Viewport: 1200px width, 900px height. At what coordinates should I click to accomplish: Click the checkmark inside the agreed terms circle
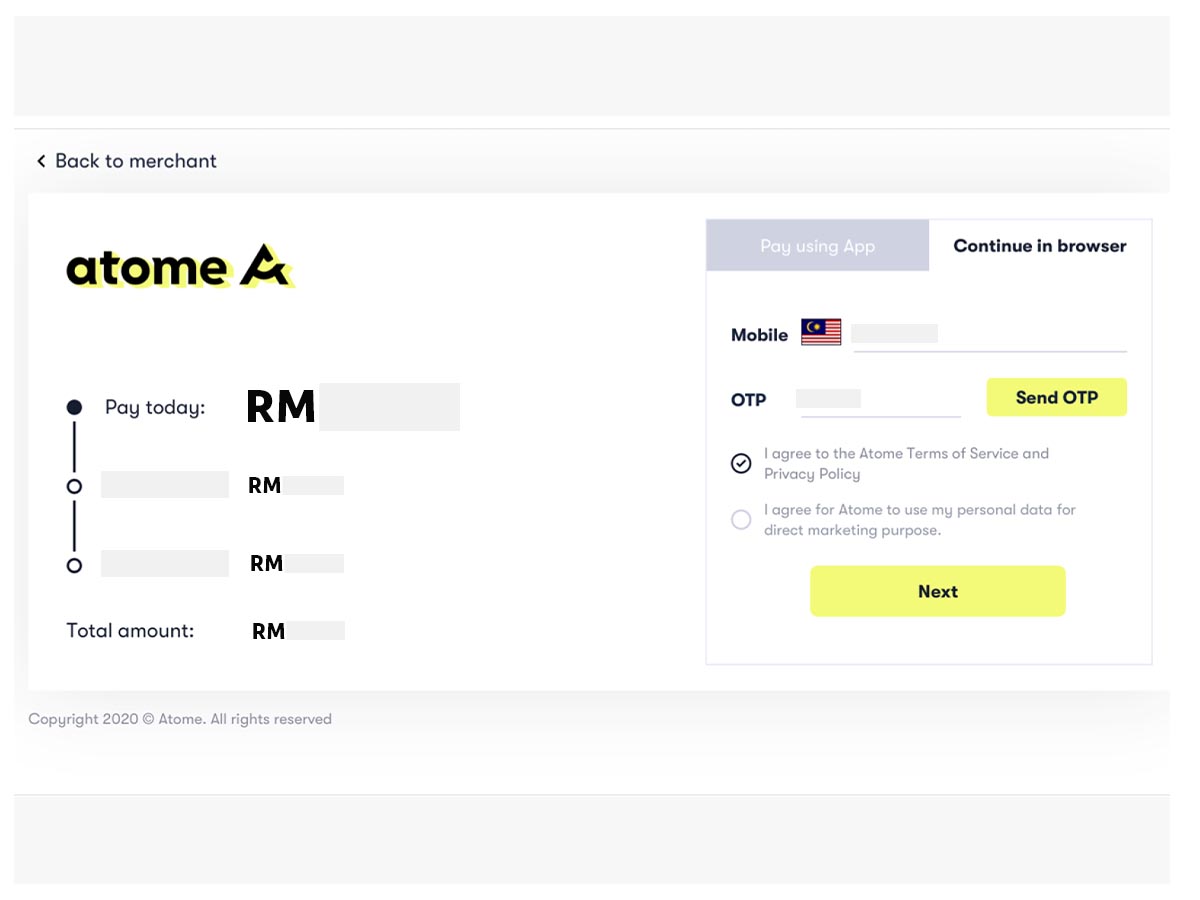click(x=741, y=463)
